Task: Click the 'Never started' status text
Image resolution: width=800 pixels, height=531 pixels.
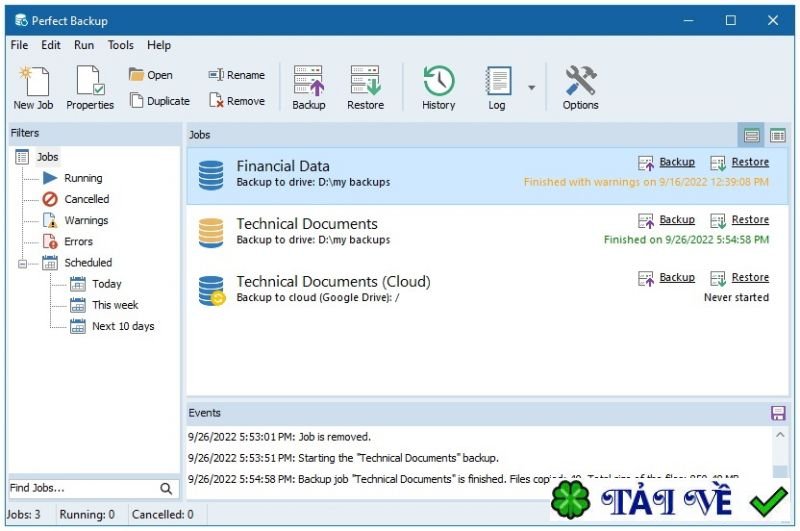Action: coord(736,297)
